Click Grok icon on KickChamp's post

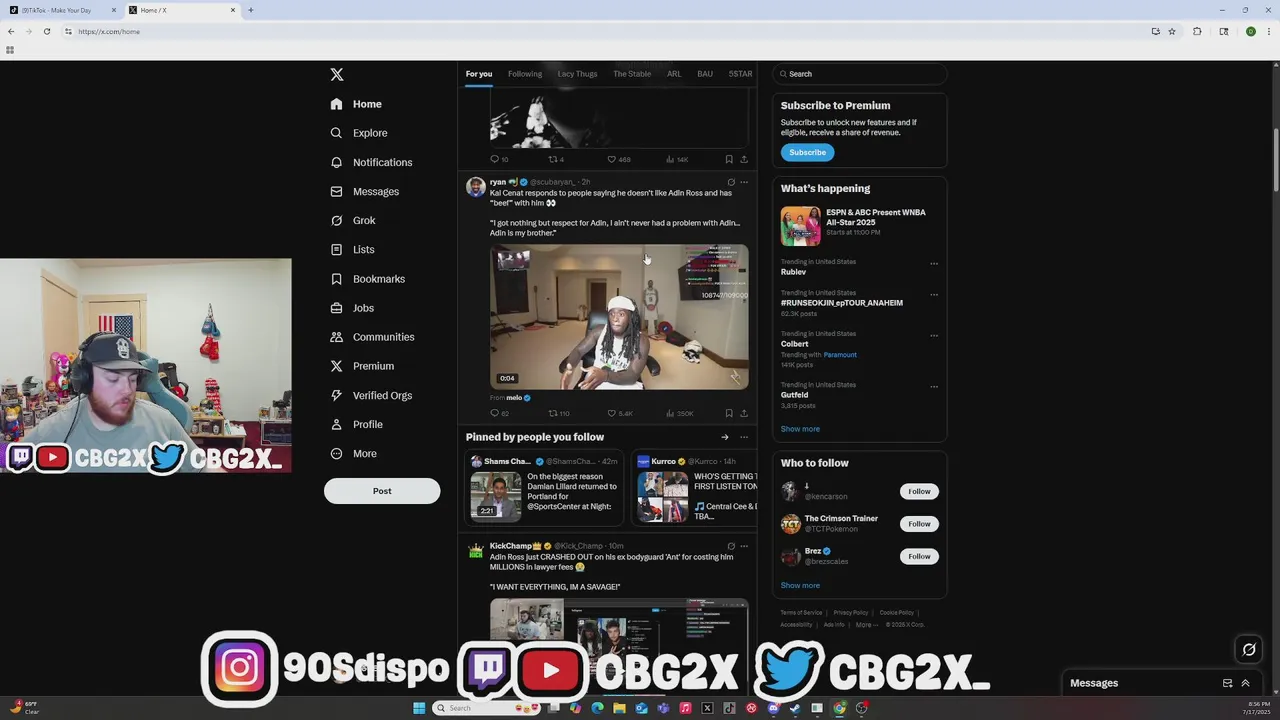(x=731, y=546)
